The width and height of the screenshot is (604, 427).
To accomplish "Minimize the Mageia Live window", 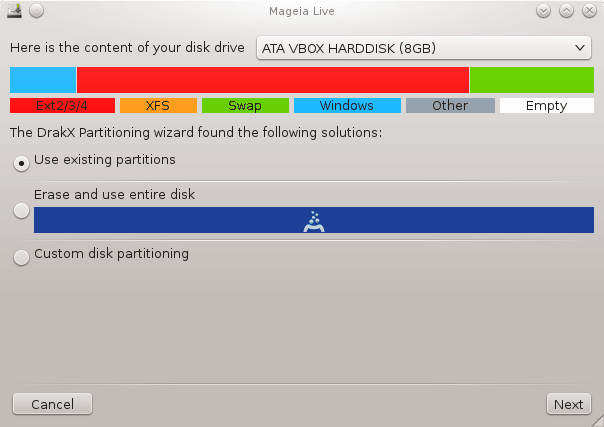I will pyautogui.click(x=543, y=11).
